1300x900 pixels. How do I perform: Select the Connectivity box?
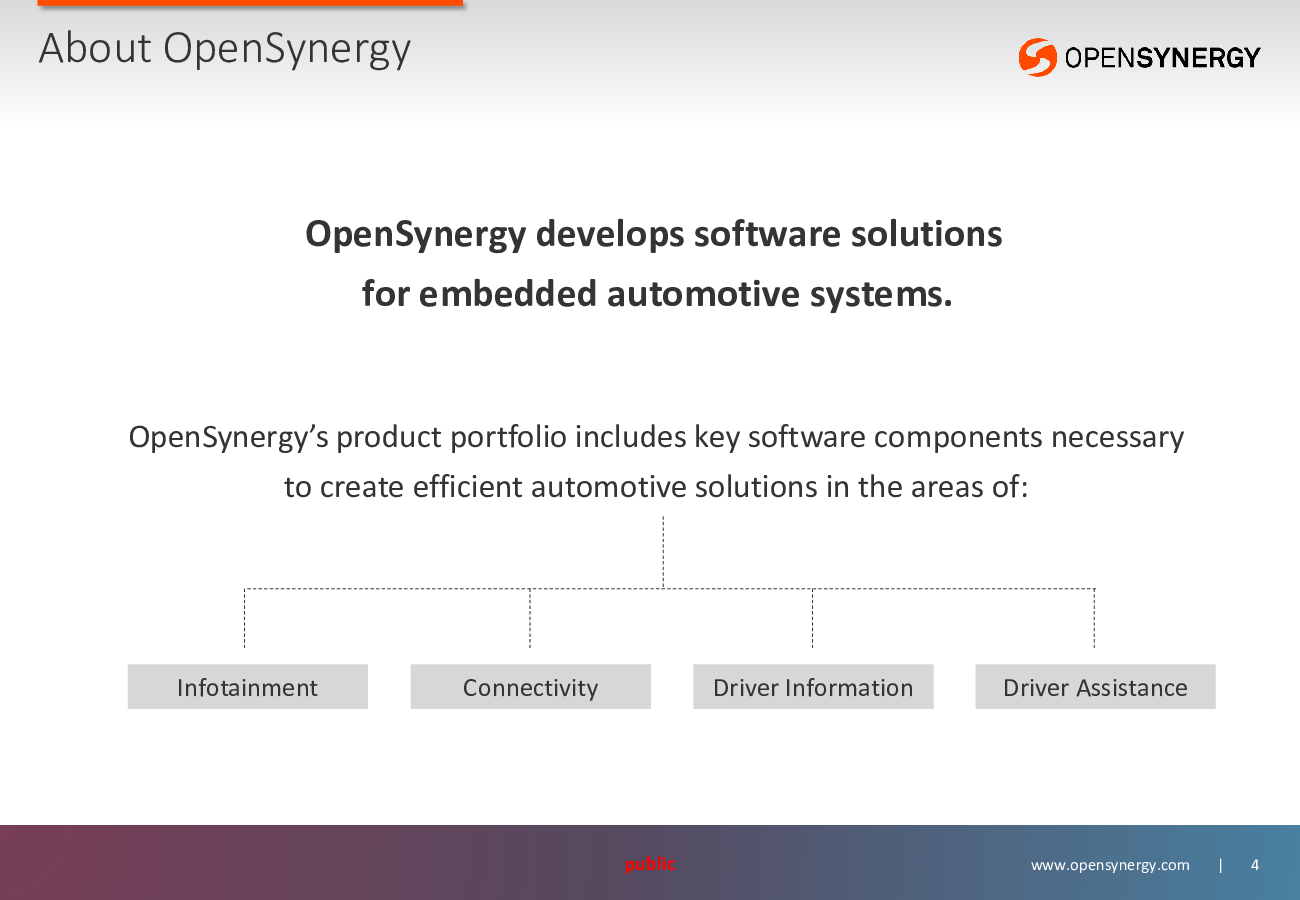530,687
